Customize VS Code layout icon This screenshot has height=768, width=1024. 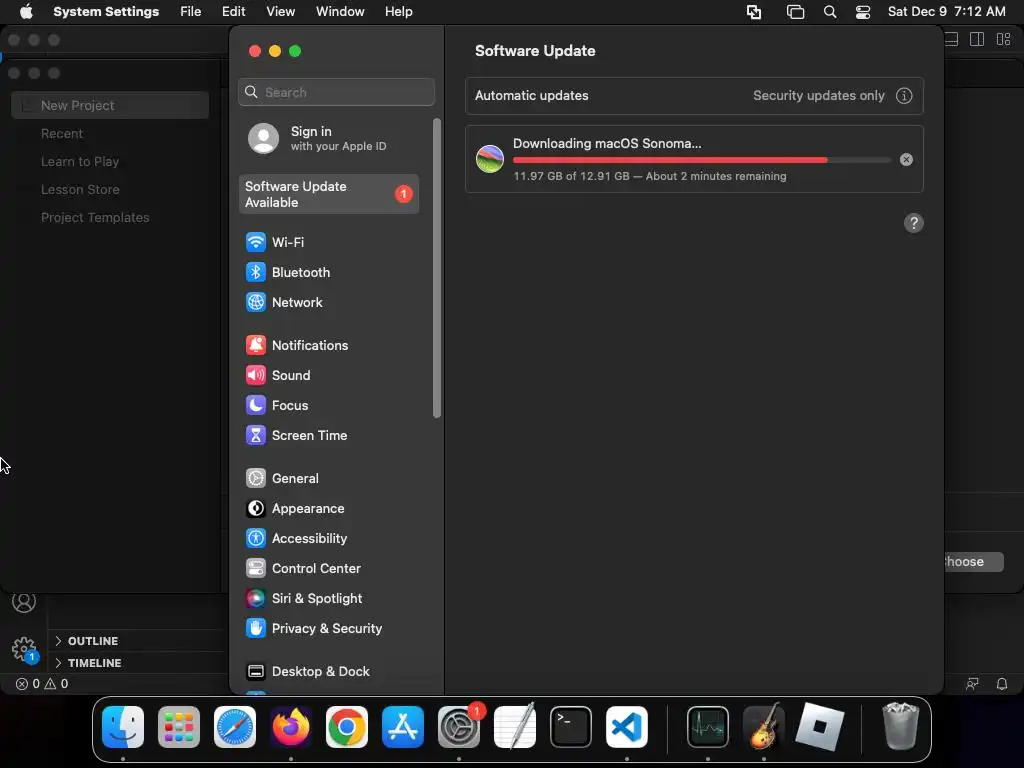[1004, 40]
